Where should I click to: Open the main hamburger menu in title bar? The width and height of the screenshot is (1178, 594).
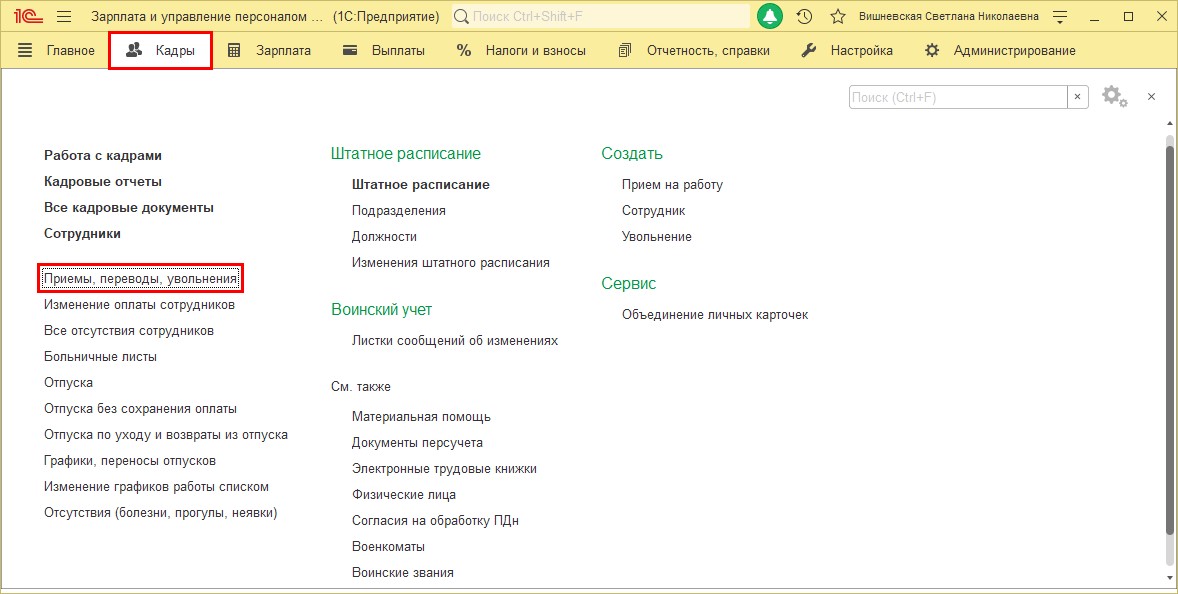pos(64,17)
